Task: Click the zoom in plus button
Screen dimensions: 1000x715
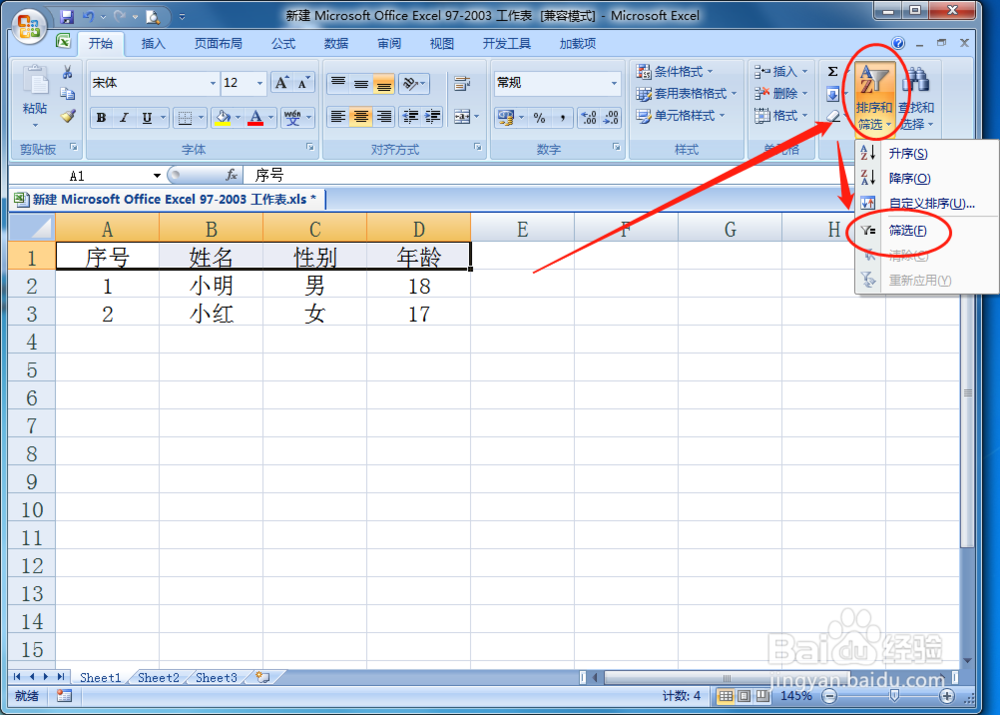Action: click(x=947, y=696)
